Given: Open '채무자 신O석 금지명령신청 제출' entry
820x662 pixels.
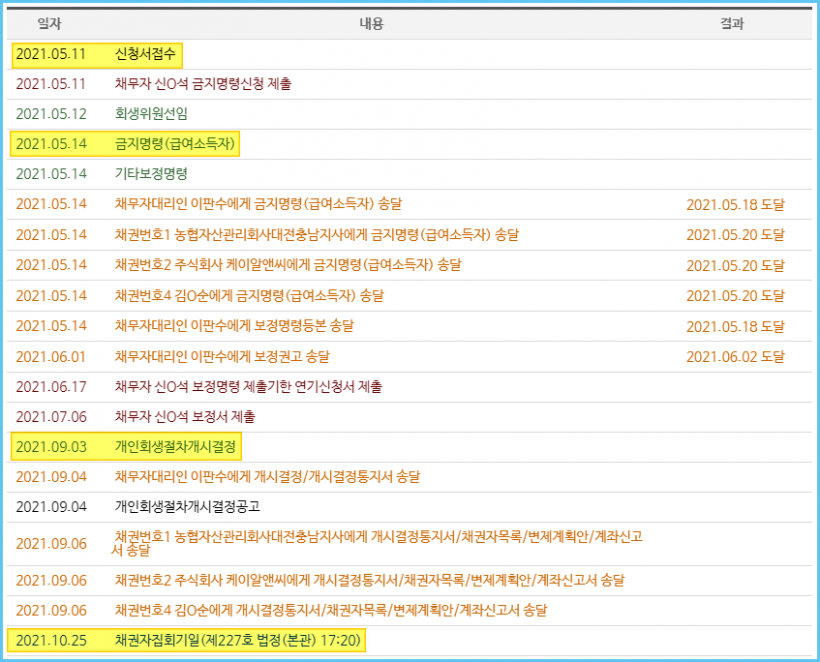Looking at the screenshot, I should coord(203,84).
